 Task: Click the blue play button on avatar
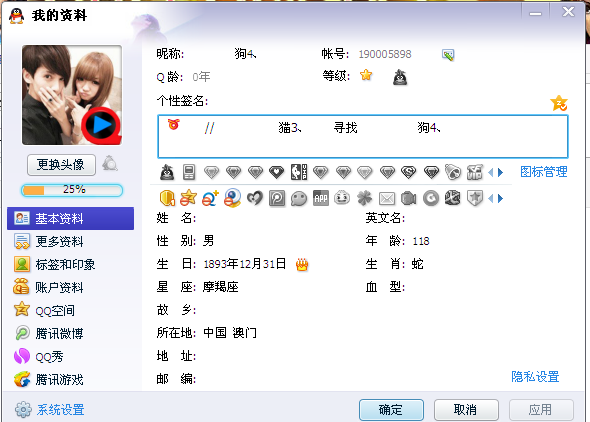(x=101, y=125)
